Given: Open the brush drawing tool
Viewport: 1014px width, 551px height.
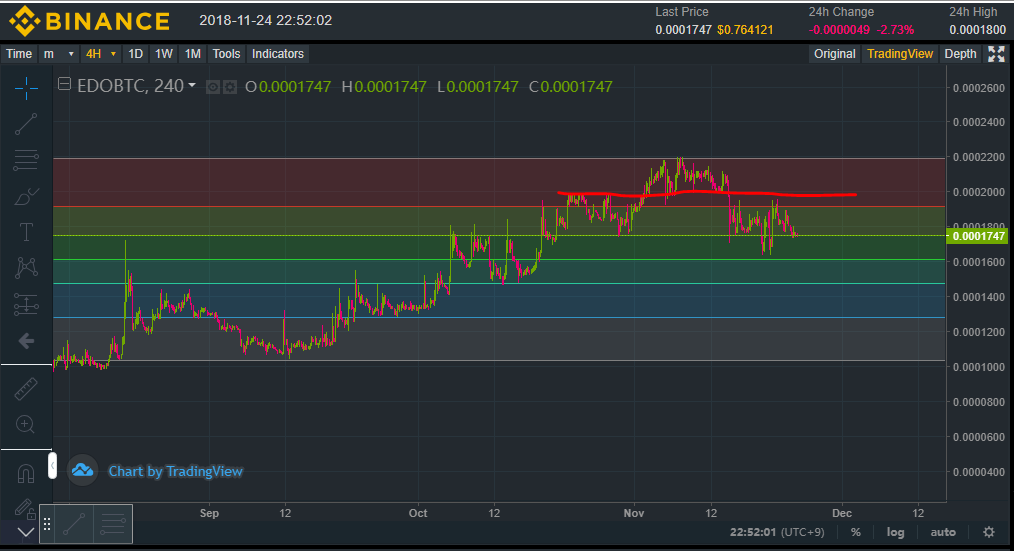Looking at the screenshot, I should (x=26, y=196).
